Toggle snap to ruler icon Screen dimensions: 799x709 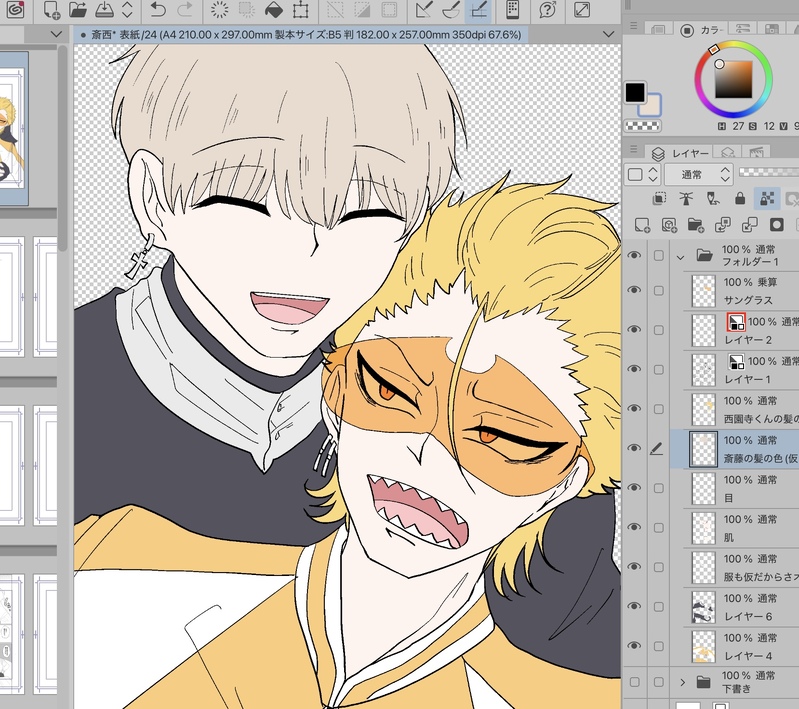click(423, 10)
